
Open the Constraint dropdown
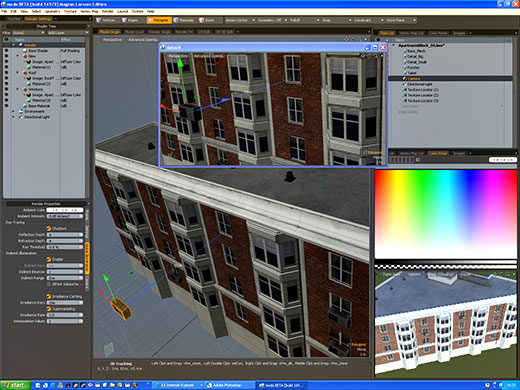[369, 20]
